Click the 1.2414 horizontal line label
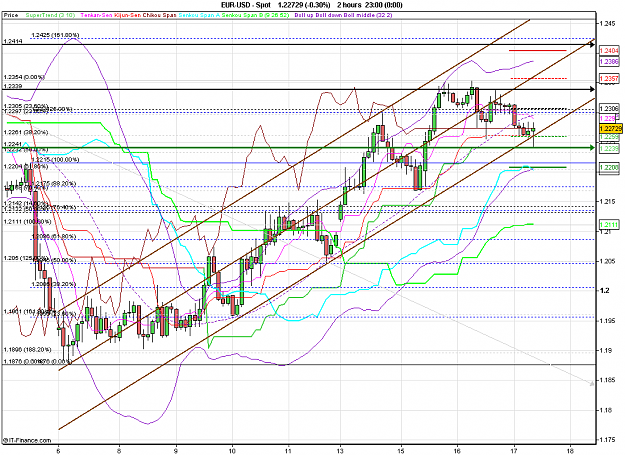The image size is (625, 455). click(x=13, y=41)
